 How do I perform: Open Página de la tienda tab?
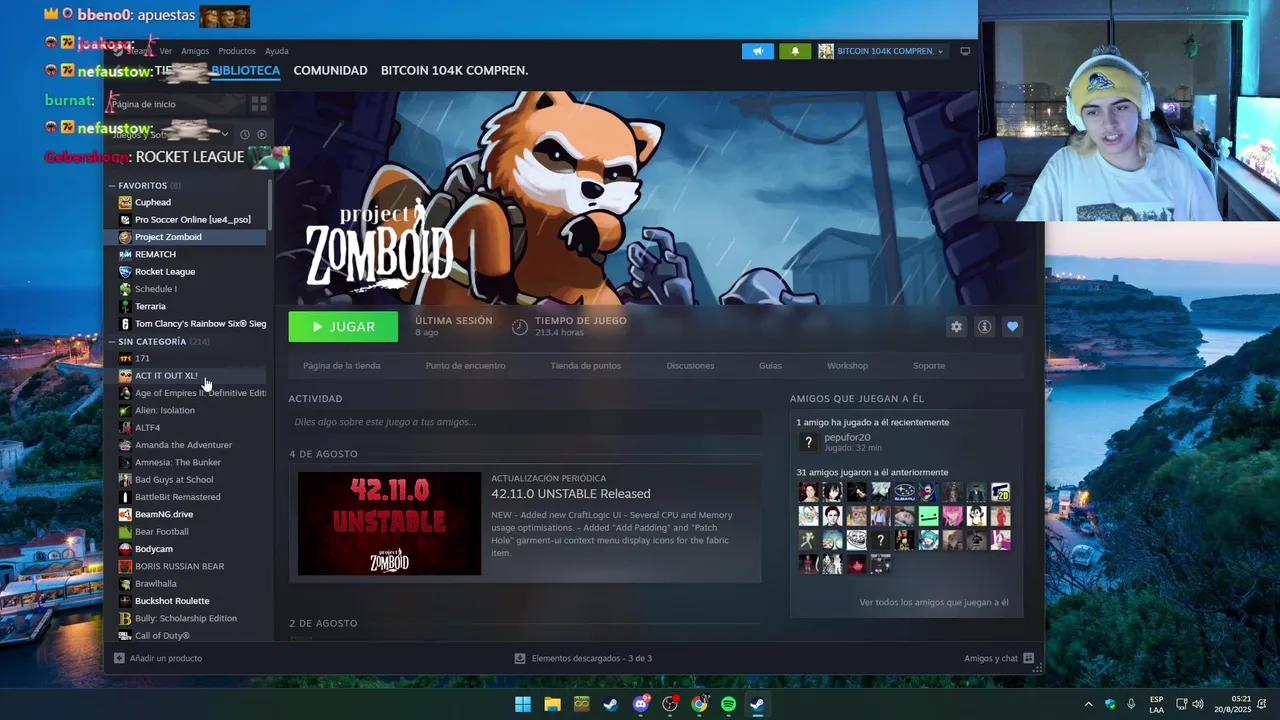click(x=342, y=366)
